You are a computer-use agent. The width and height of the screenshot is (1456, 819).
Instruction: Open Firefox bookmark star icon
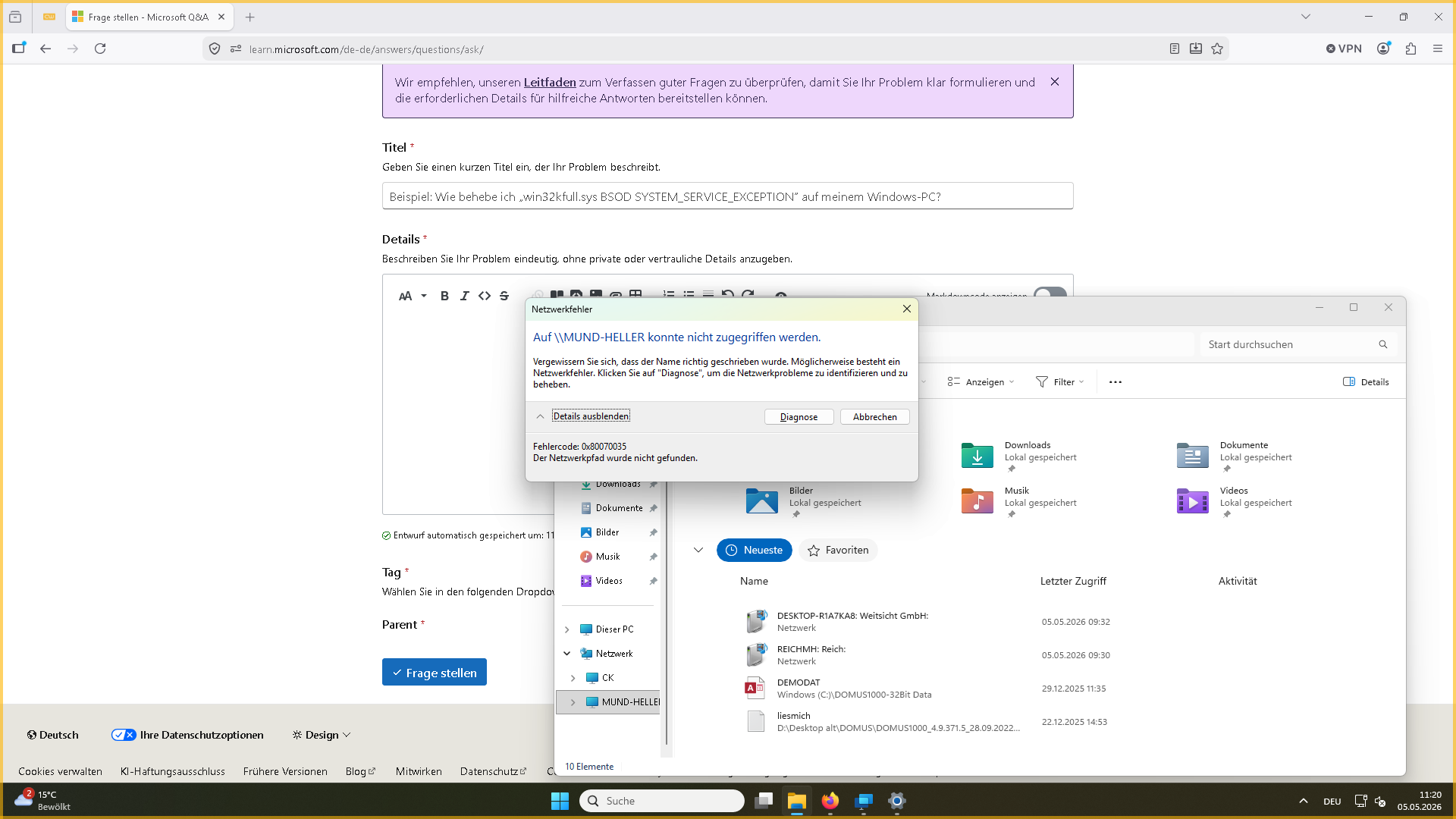[1217, 49]
